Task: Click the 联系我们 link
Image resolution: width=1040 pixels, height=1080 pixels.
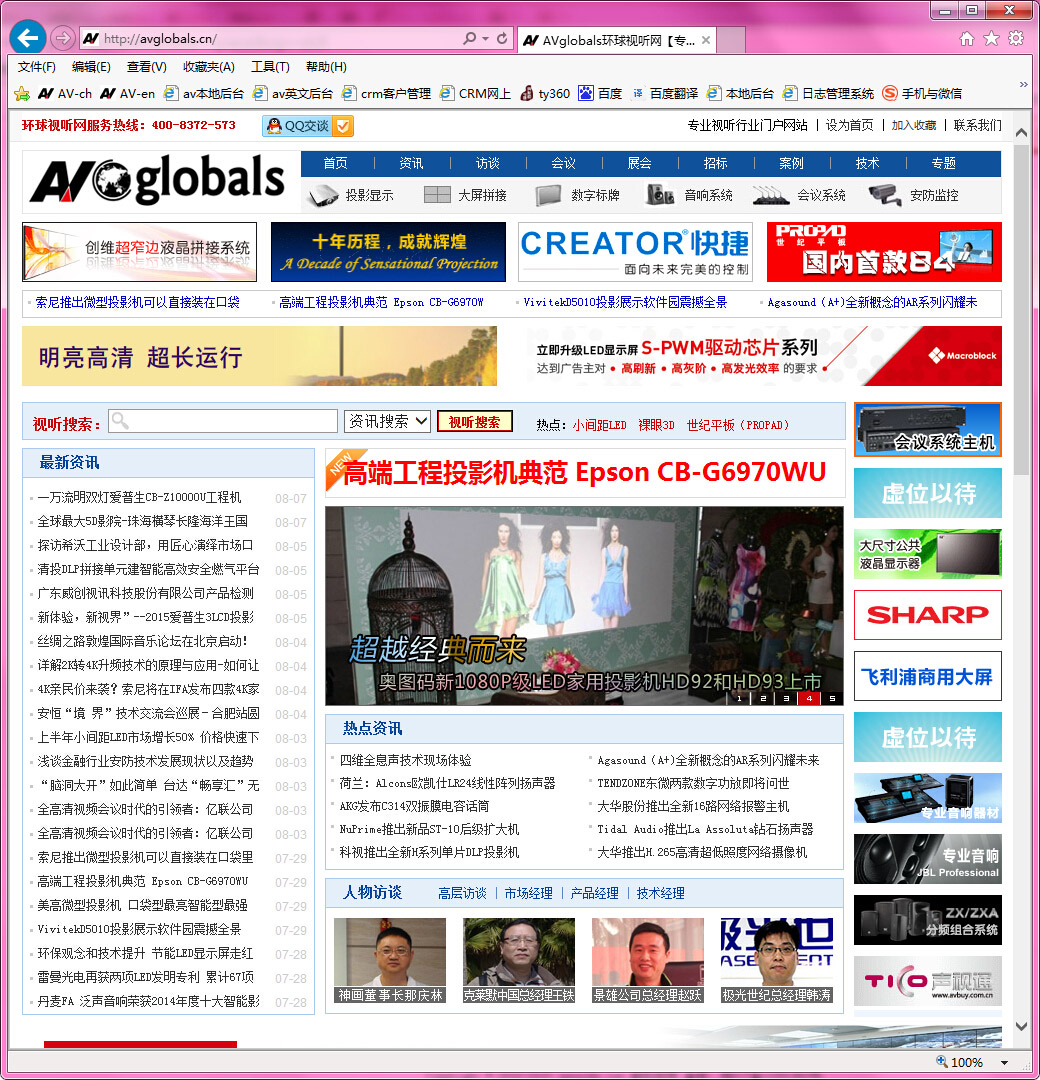Action: 977,125
